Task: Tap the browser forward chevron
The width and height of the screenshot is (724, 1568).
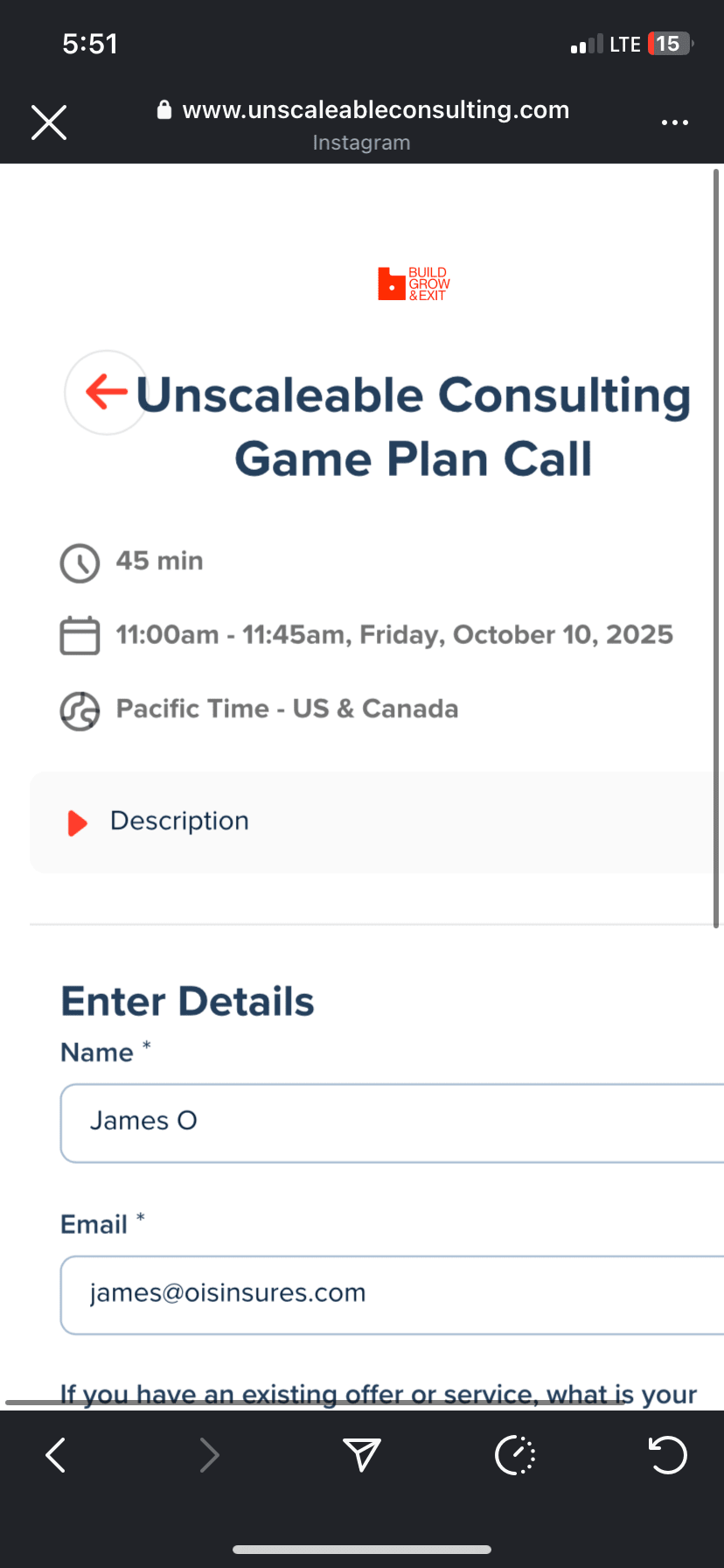Action: (x=209, y=1455)
